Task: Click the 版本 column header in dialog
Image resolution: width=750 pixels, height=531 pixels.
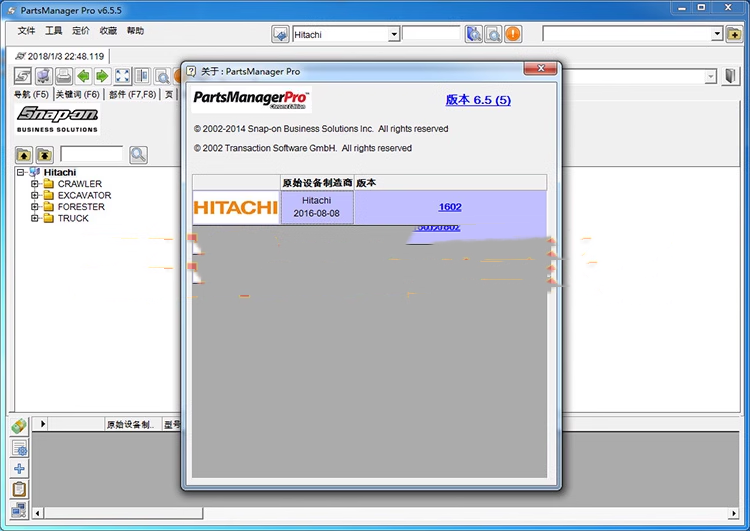Action: click(450, 183)
